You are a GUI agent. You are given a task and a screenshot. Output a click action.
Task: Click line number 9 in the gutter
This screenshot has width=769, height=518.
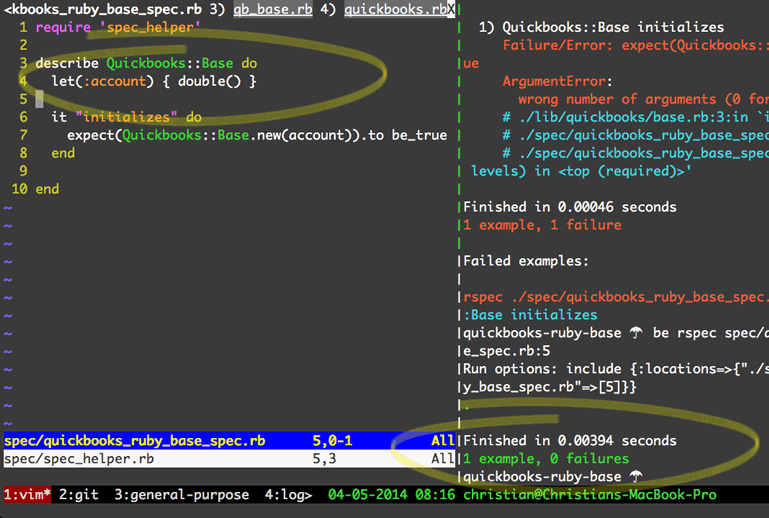(x=23, y=171)
